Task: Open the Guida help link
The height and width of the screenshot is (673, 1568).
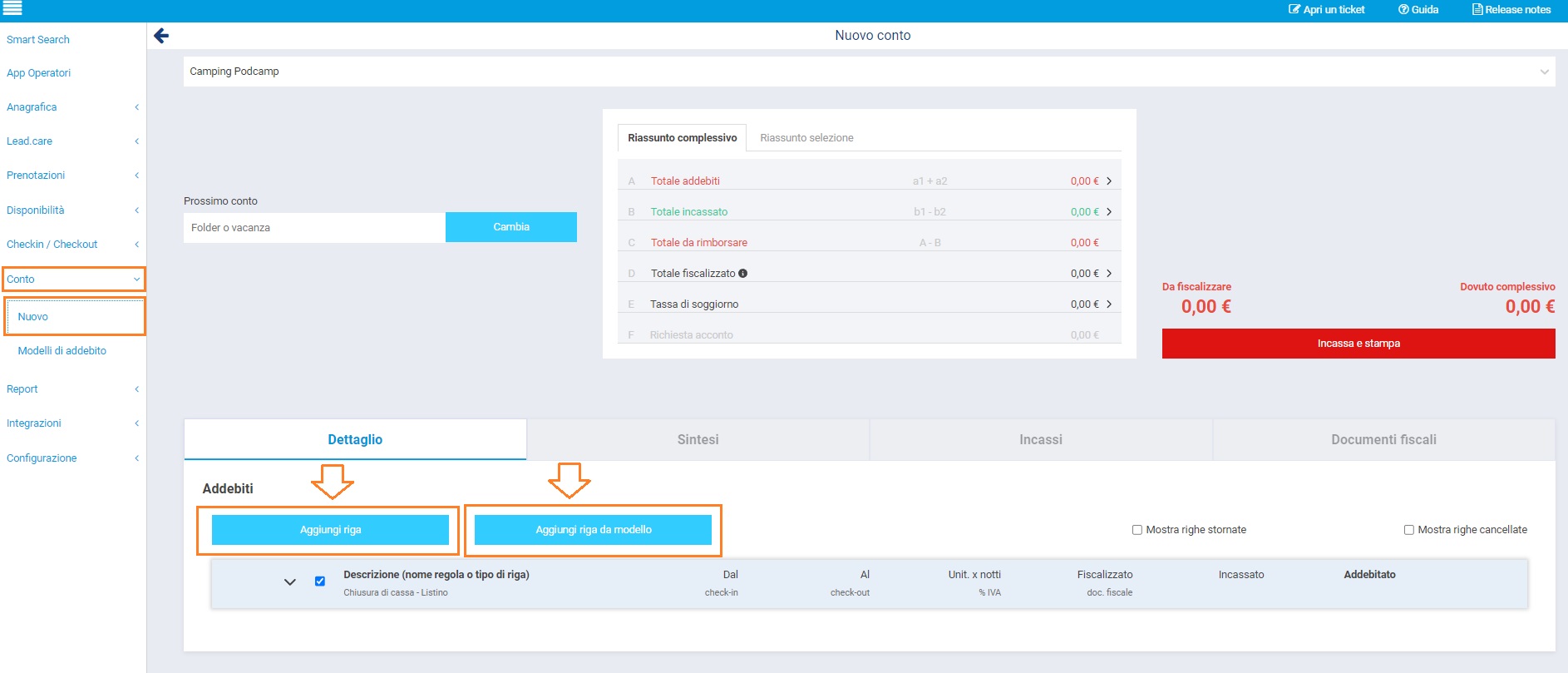Action: [x=1418, y=10]
